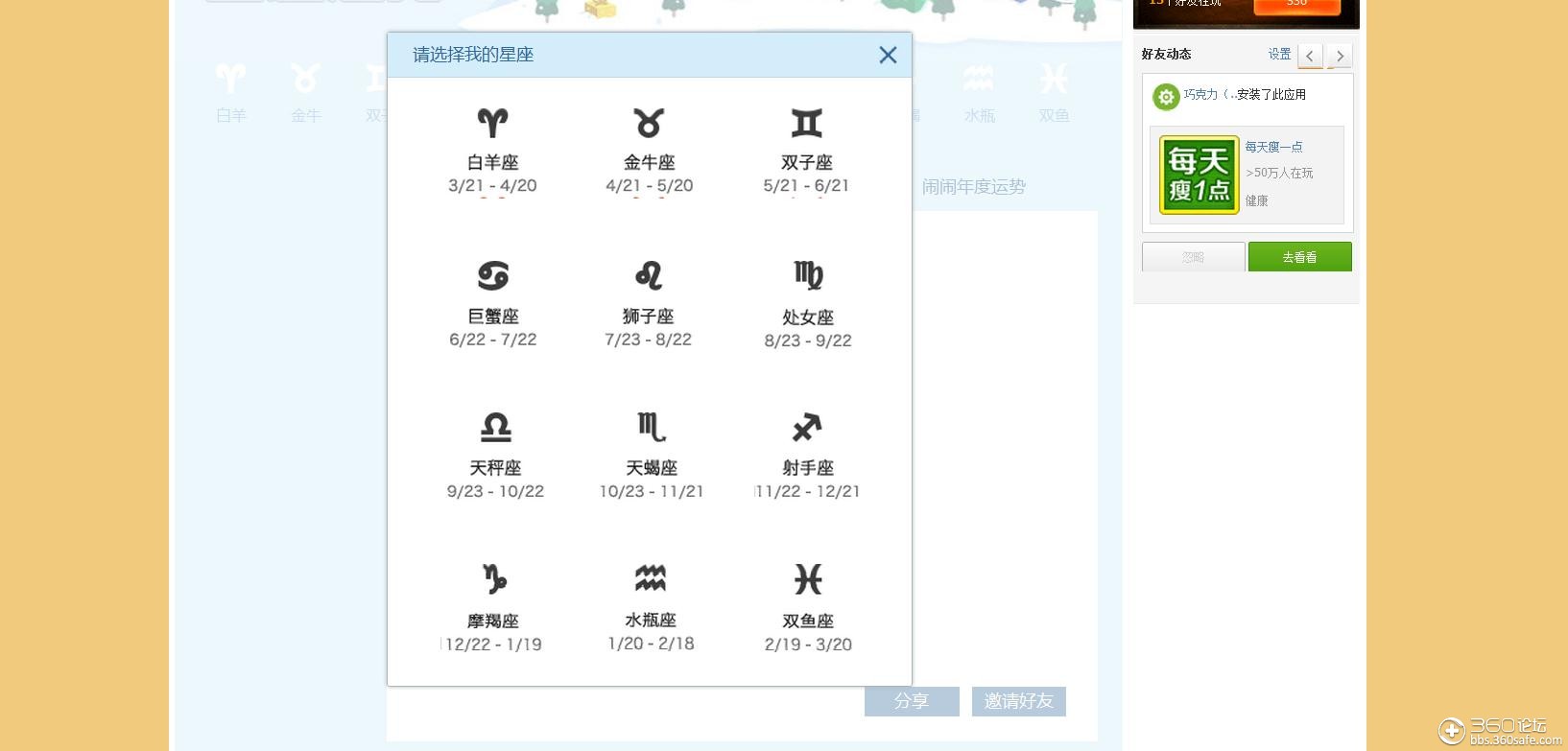Image resolution: width=1568 pixels, height=751 pixels.
Task: Open 设置 in the friends activity panel
Action: 1279,55
